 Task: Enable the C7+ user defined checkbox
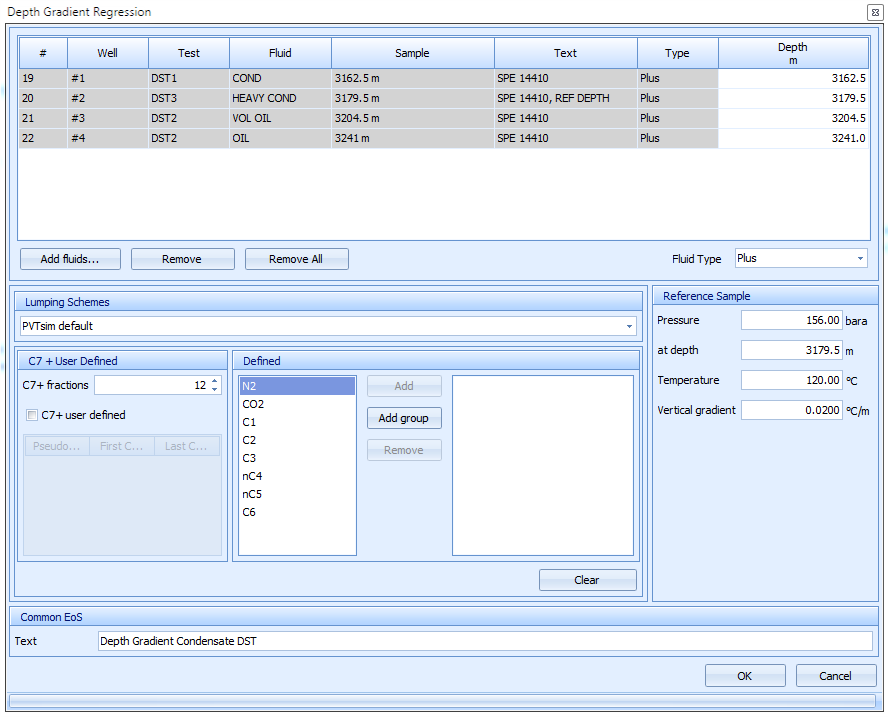coord(32,415)
